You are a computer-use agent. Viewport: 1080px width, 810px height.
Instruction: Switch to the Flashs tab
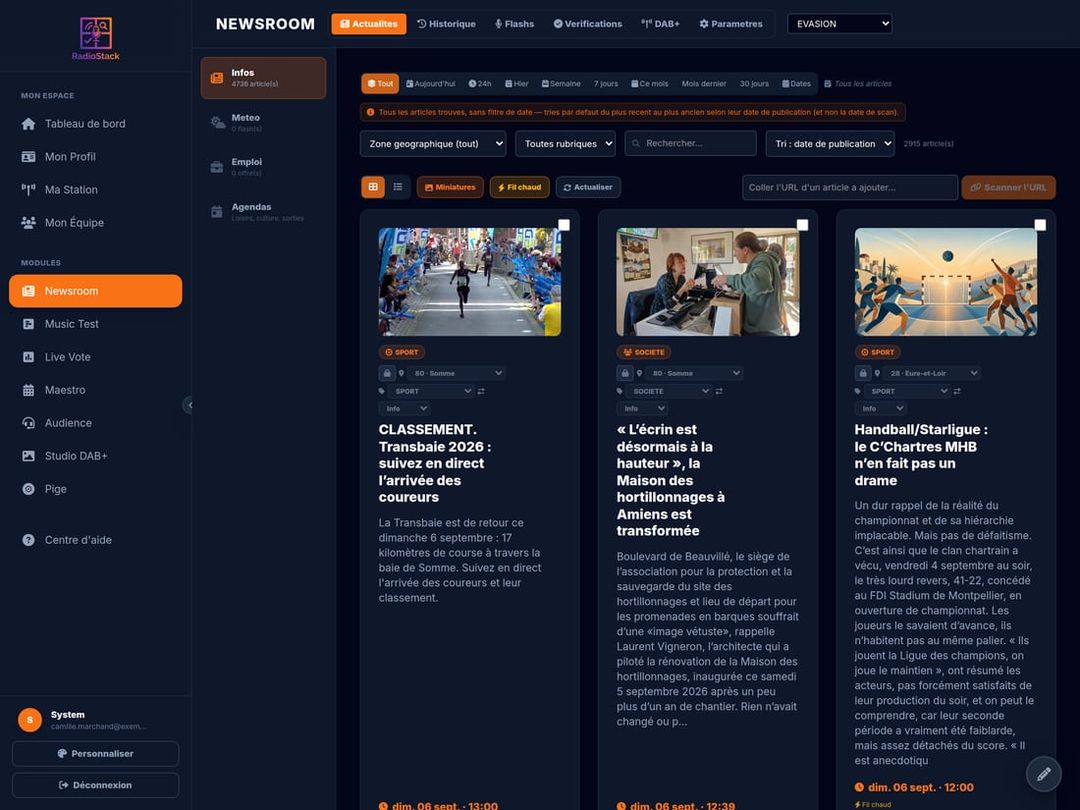click(515, 24)
